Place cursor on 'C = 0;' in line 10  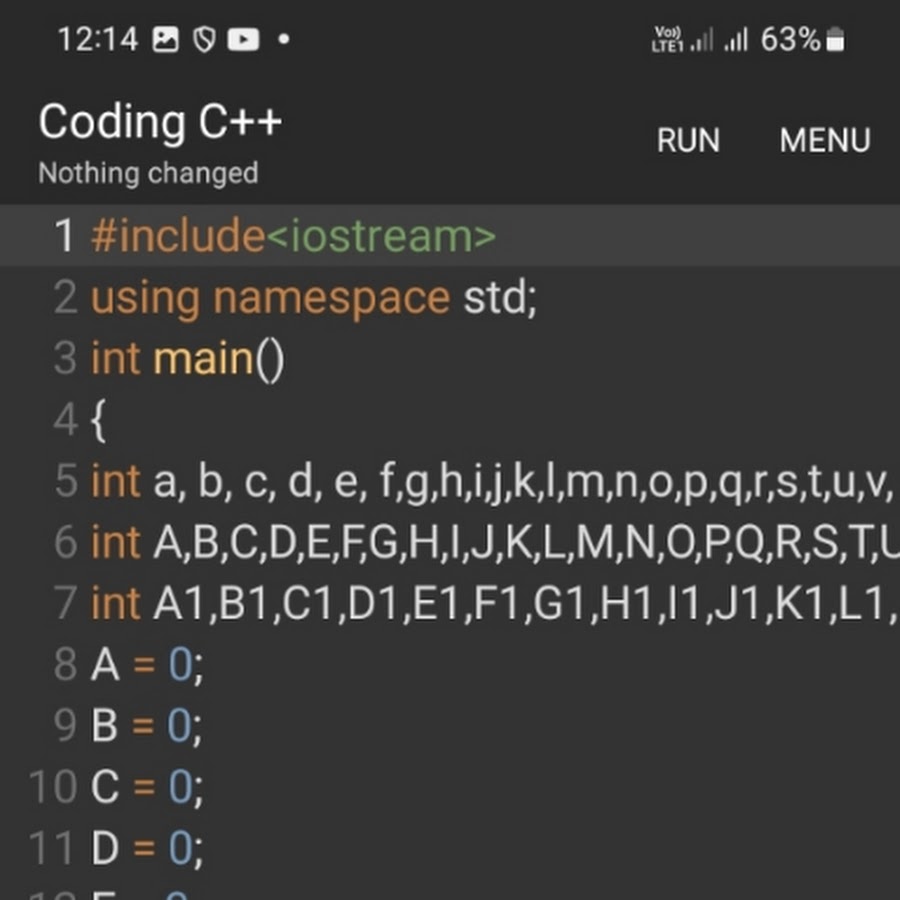147,787
